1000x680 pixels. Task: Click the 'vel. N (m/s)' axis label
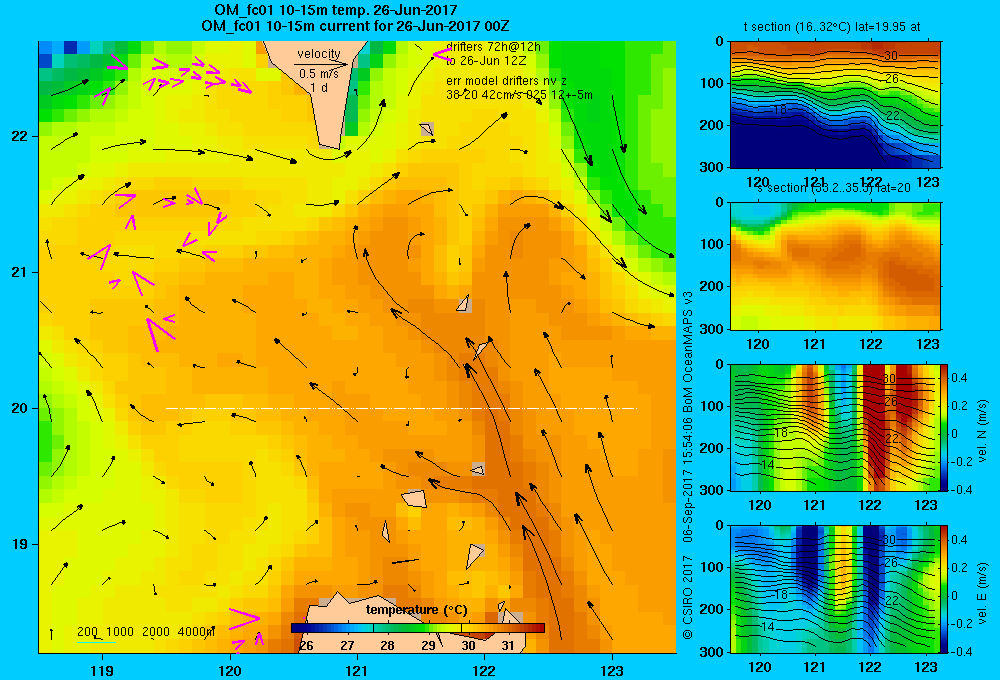click(983, 431)
